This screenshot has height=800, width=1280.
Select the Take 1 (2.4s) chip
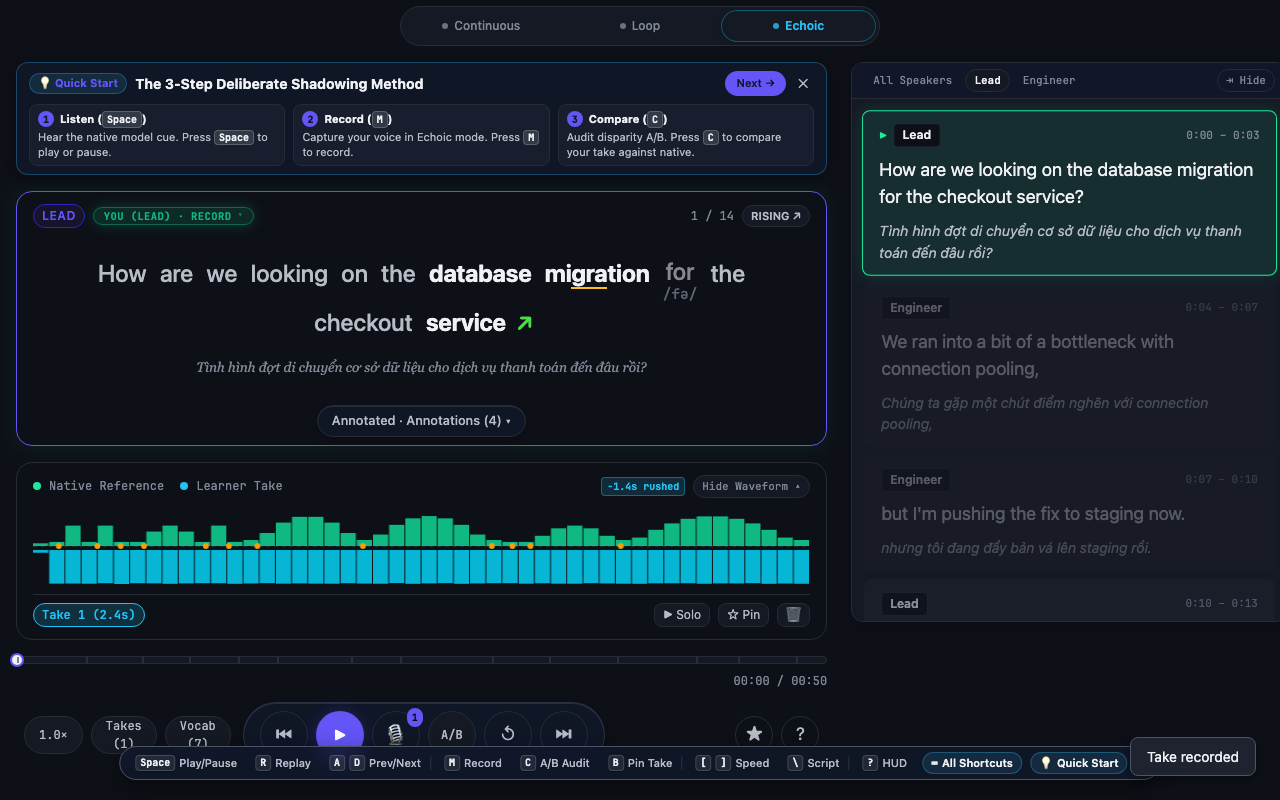tap(89, 615)
